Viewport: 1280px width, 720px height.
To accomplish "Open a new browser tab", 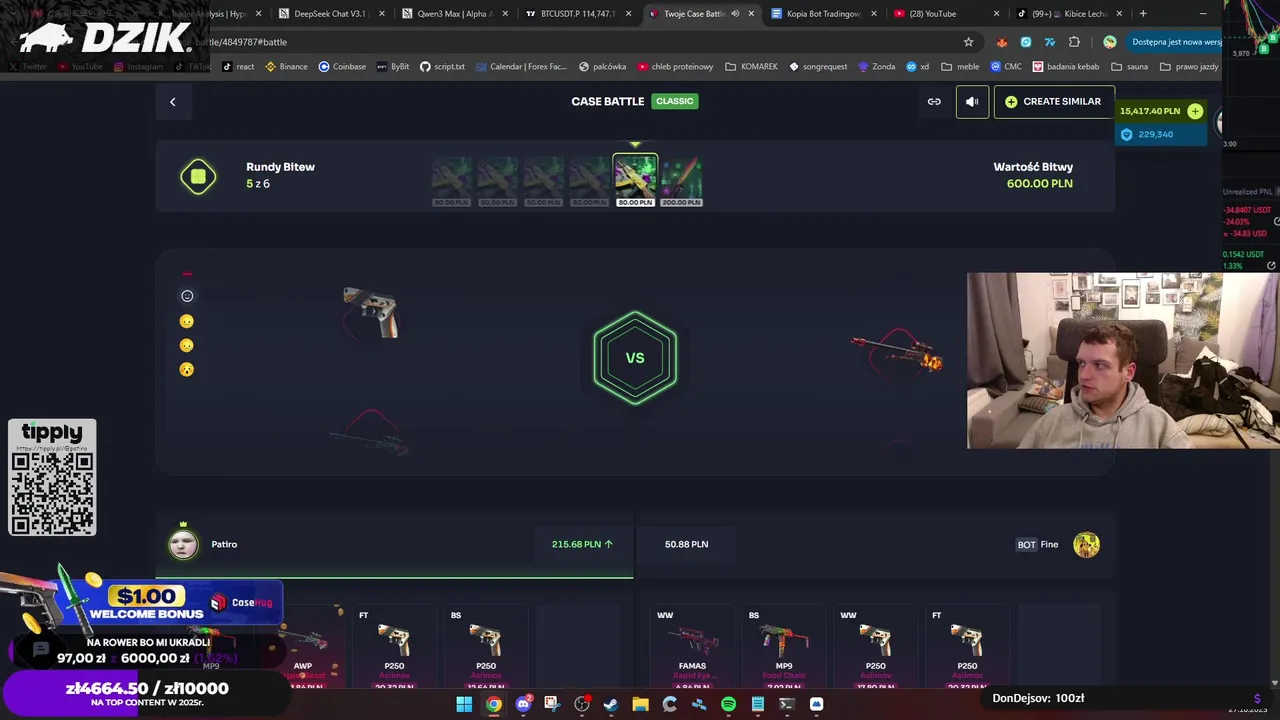I will pos(1143,14).
